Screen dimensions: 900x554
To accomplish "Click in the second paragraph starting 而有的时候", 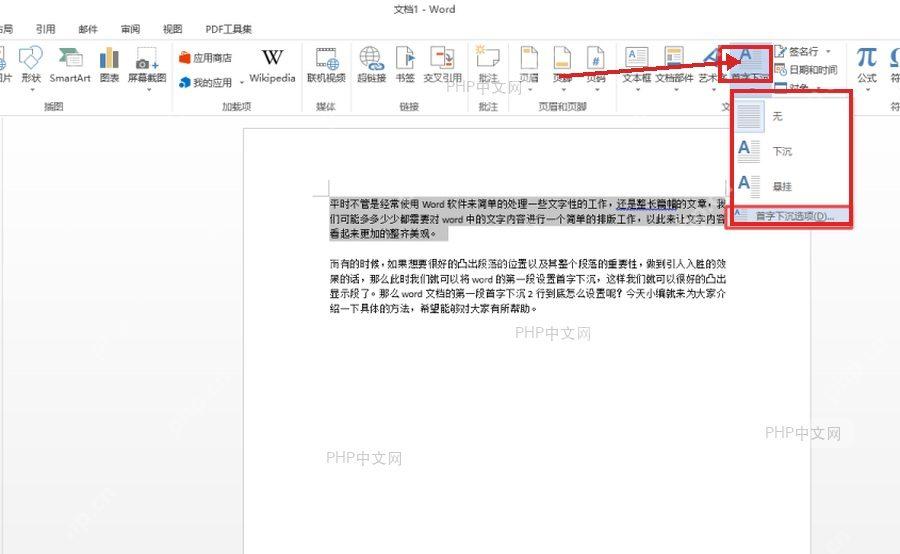I will pos(527,286).
